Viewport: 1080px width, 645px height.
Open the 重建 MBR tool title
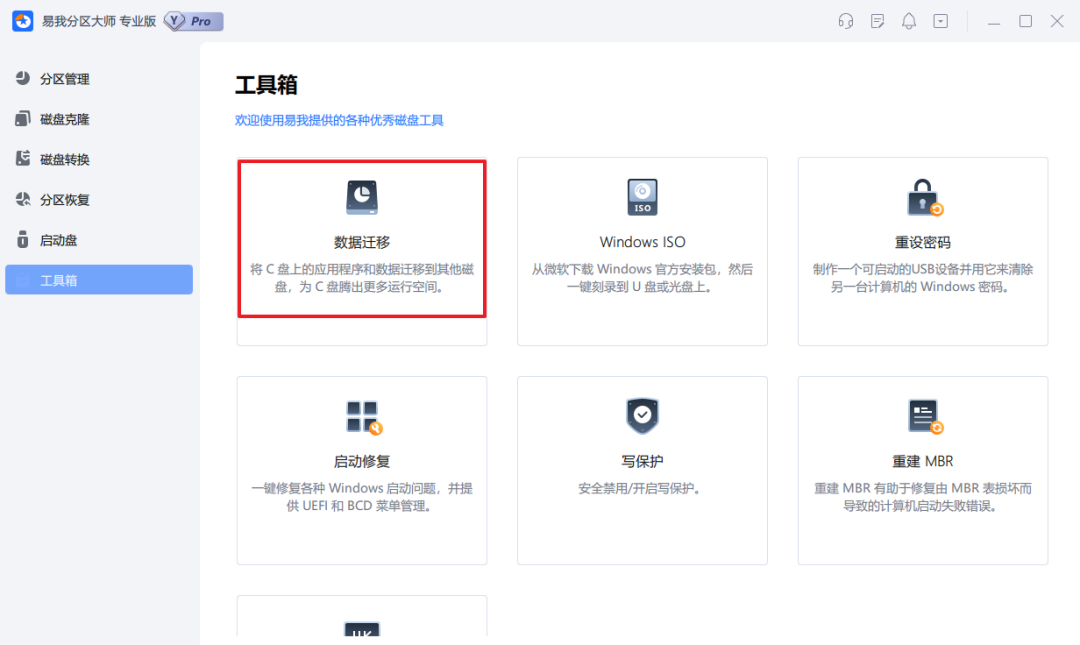coord(923,461)
